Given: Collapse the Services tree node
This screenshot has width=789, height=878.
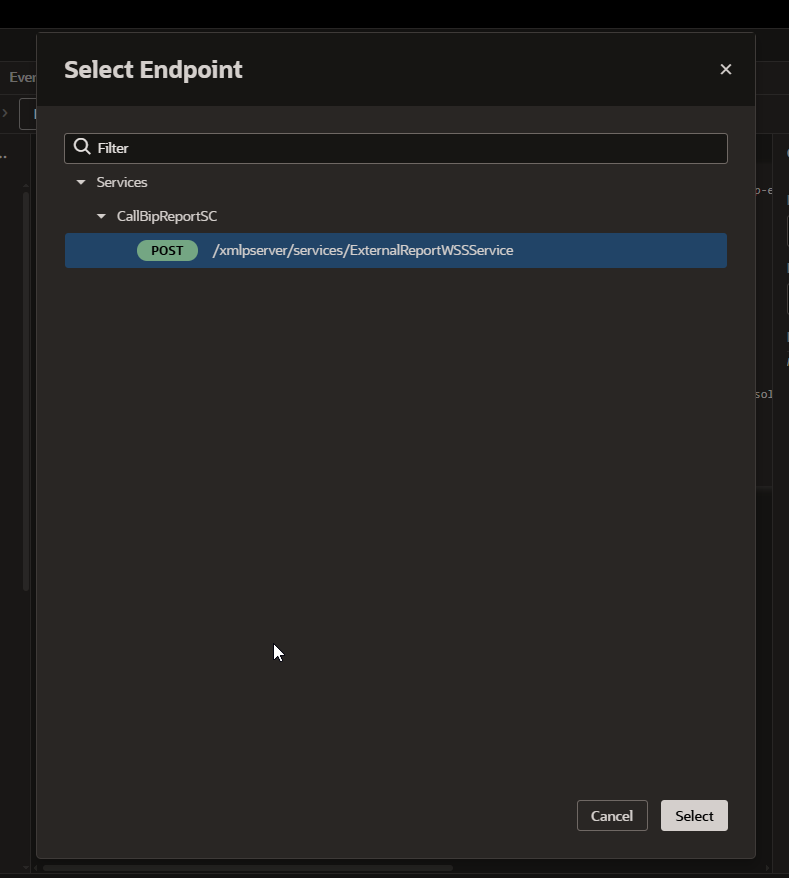Looking at the screenshot, I should click(81, 182).
